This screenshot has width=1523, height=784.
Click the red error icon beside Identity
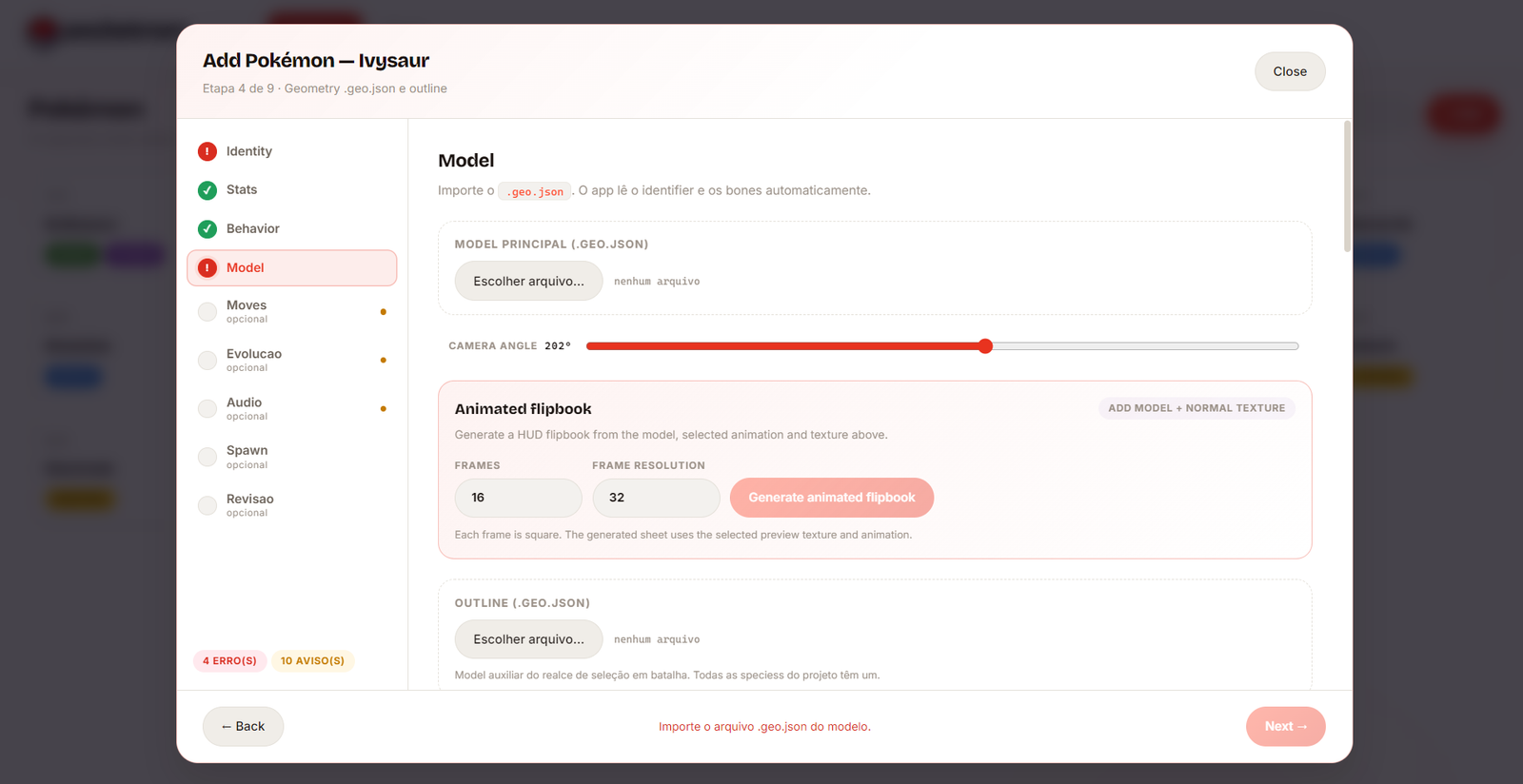click(208, 151)
